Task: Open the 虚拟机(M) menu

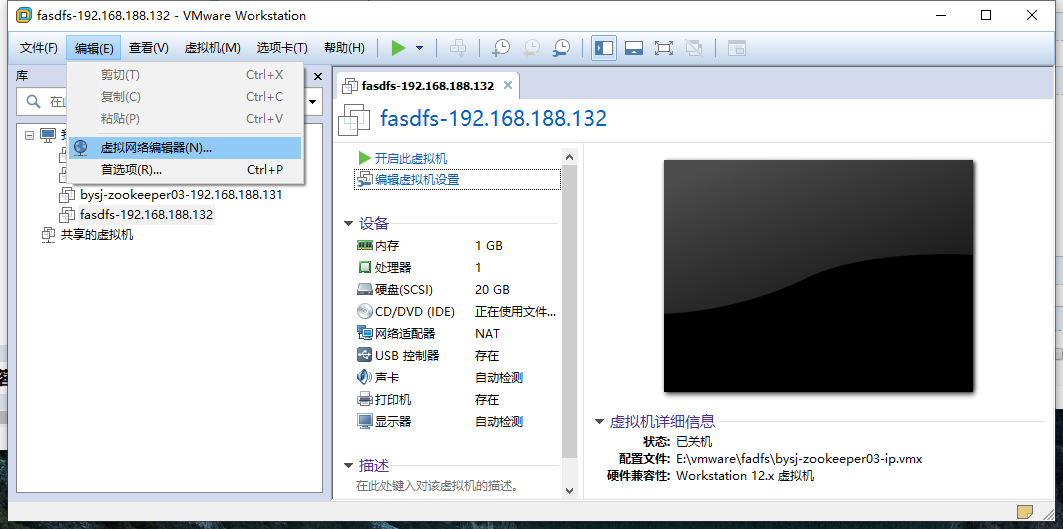Action: [x=212, y=47]
